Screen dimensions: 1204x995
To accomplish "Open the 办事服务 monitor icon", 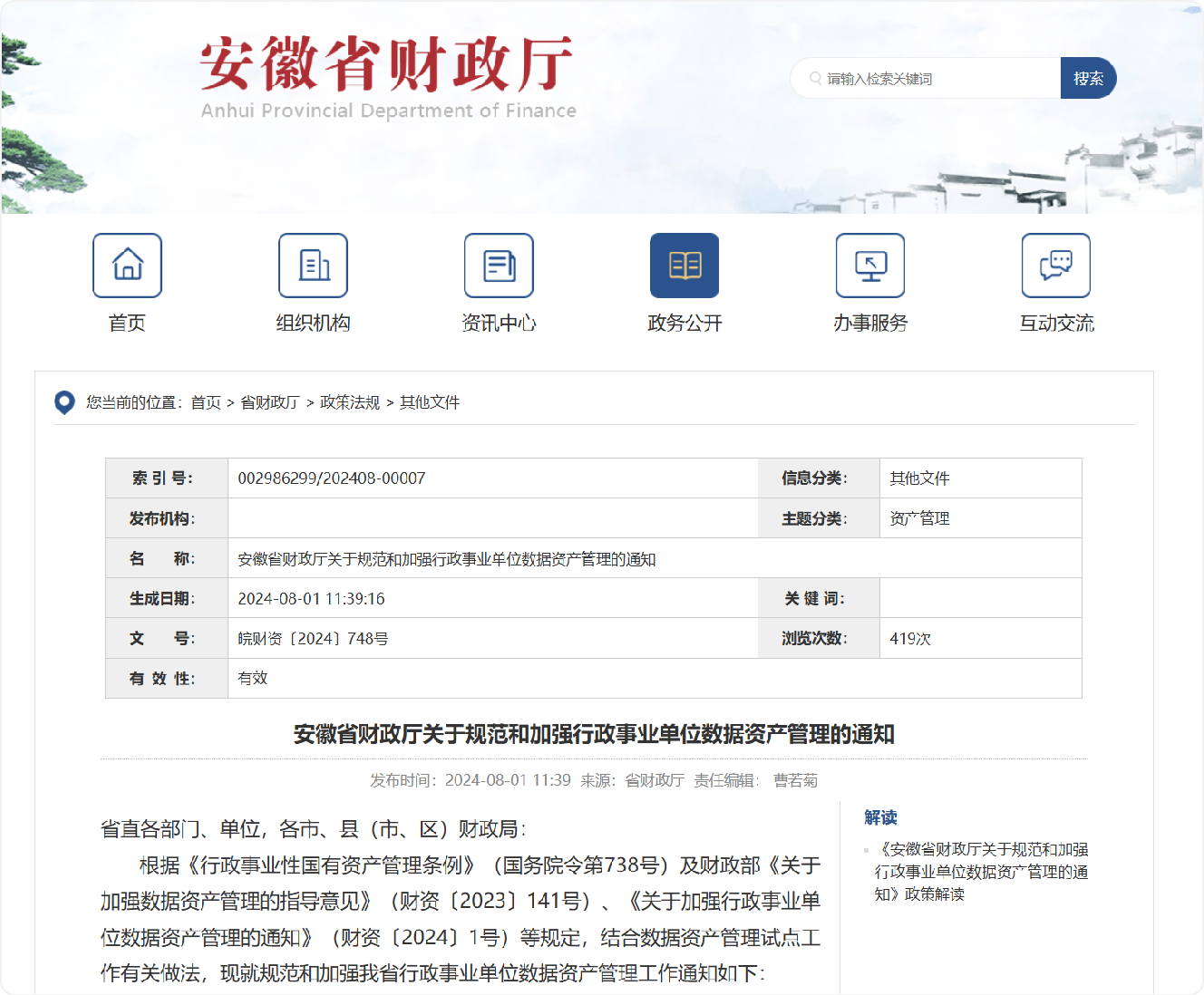I will coord(870,266).
